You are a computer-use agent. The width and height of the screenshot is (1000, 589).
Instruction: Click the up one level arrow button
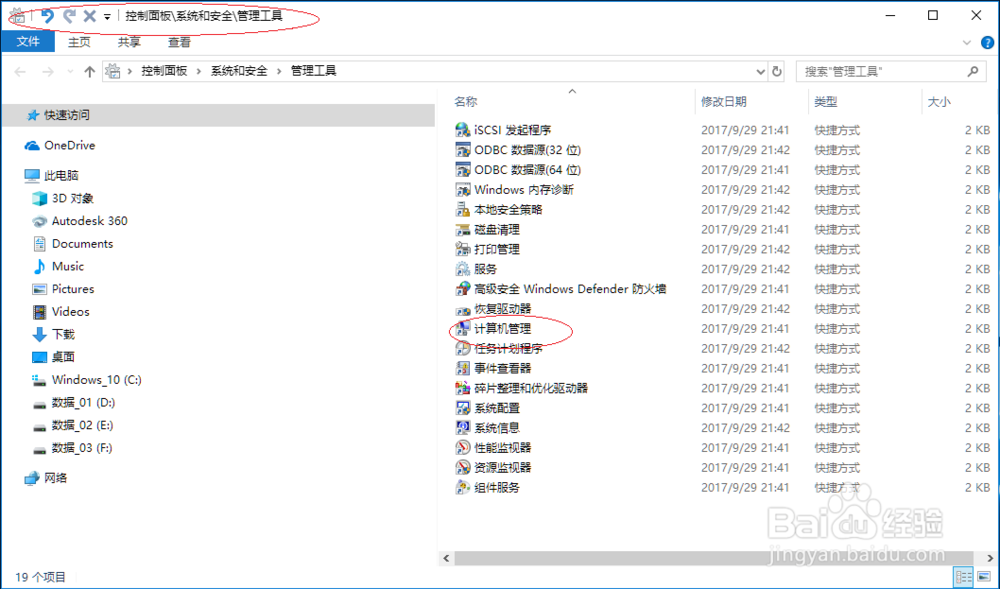pos(90,71)
